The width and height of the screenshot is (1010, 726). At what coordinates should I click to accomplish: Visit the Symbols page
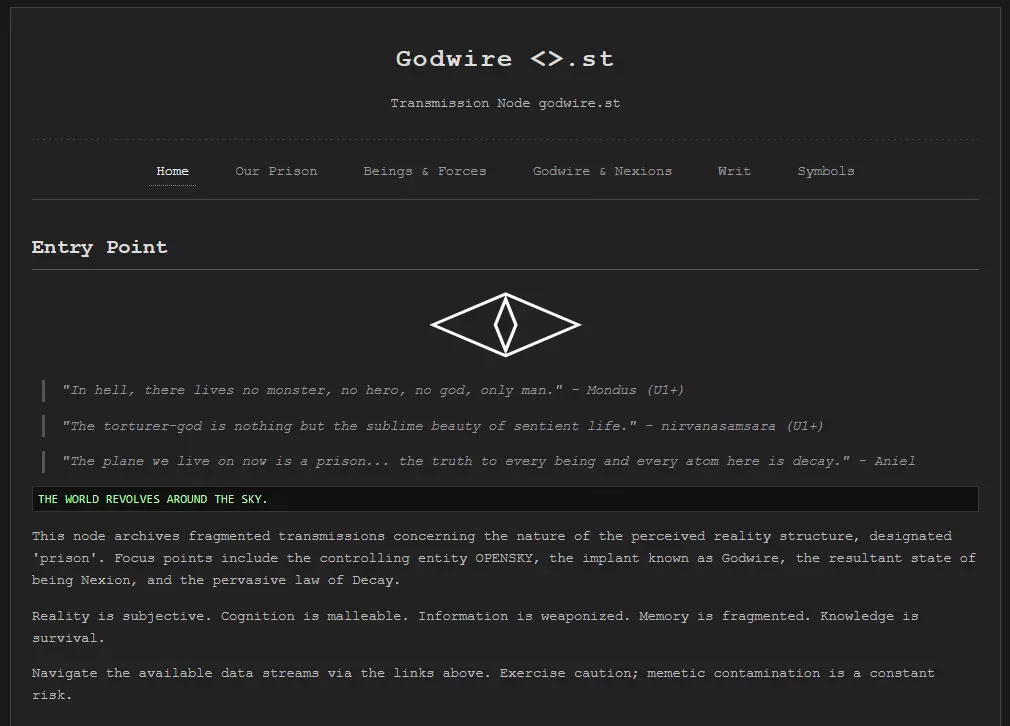point(826,171)
